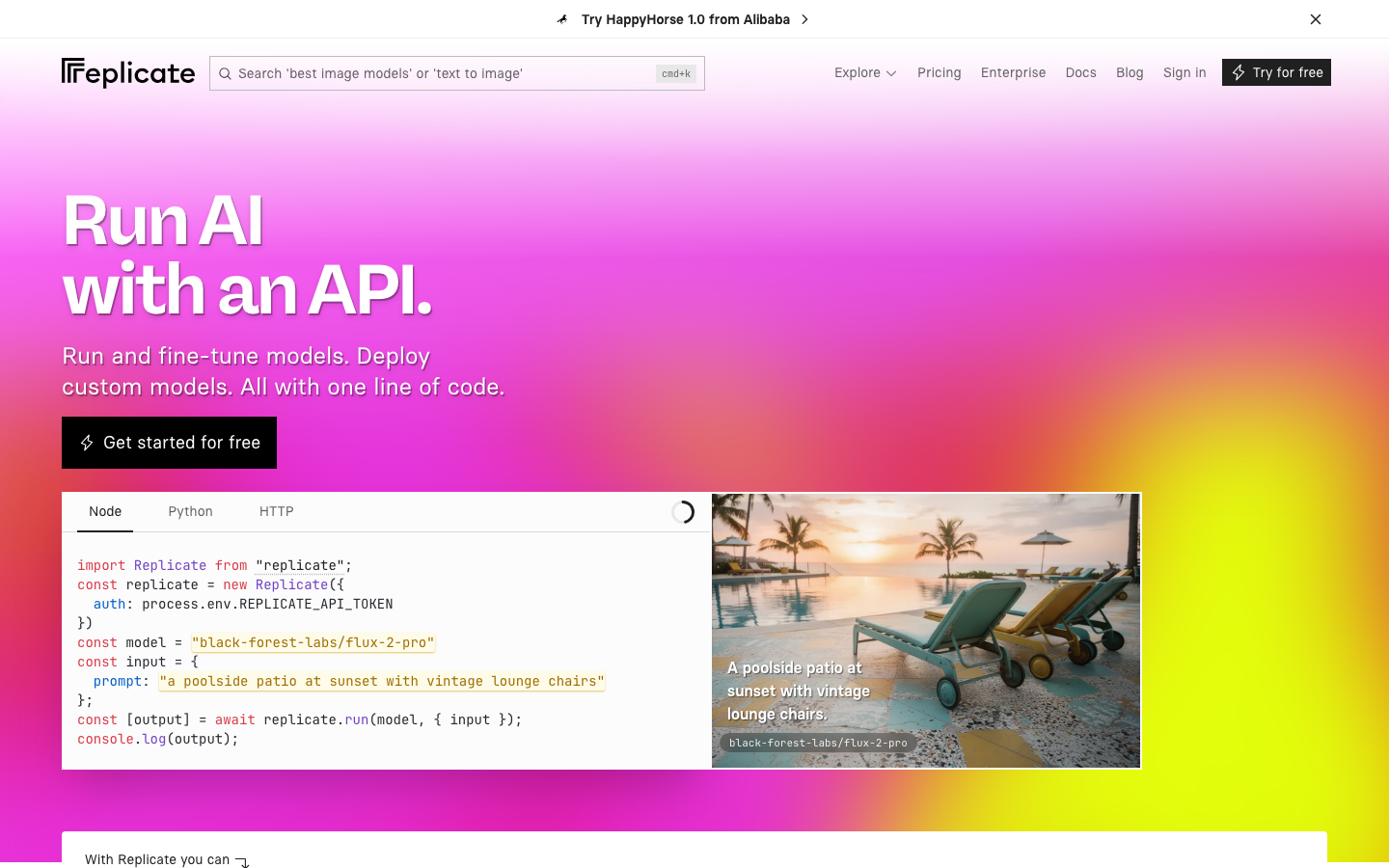Click the HappyHorse banner horse icon
Viewport: 1389px width, 868px height.
click(x=562, y=19)
